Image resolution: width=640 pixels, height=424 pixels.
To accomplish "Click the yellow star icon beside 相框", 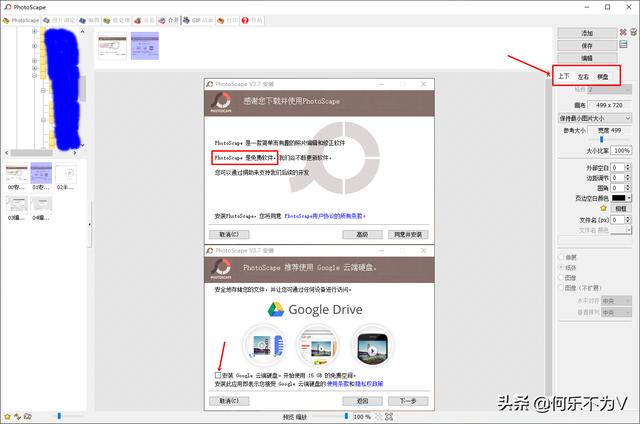I will (x=603, y=209).
